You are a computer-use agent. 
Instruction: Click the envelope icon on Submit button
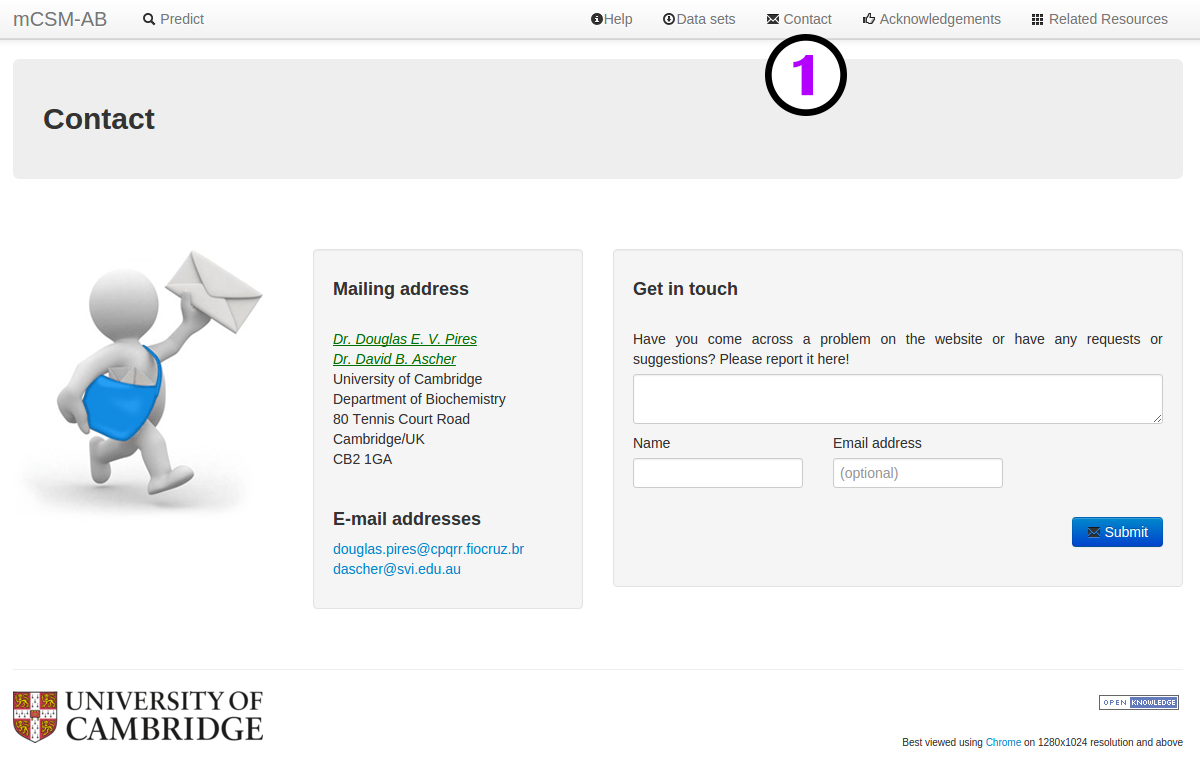click(x=1093, y=532)
